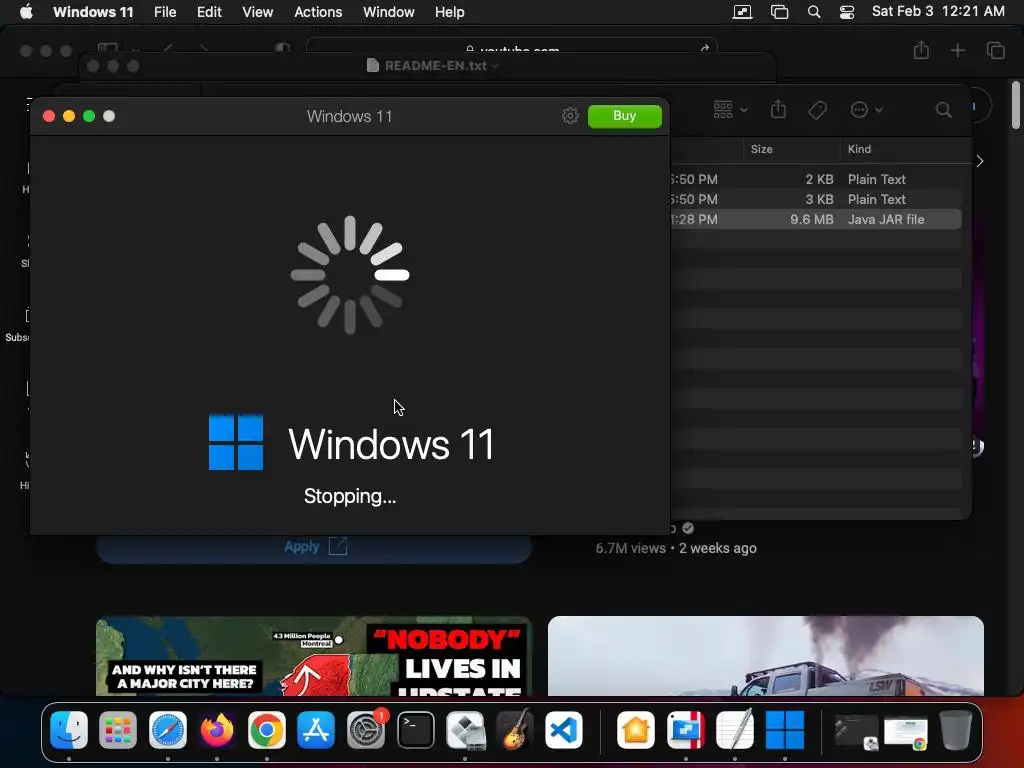
Task: Open App Store from the Dock
Action: [x=316, y=729]
